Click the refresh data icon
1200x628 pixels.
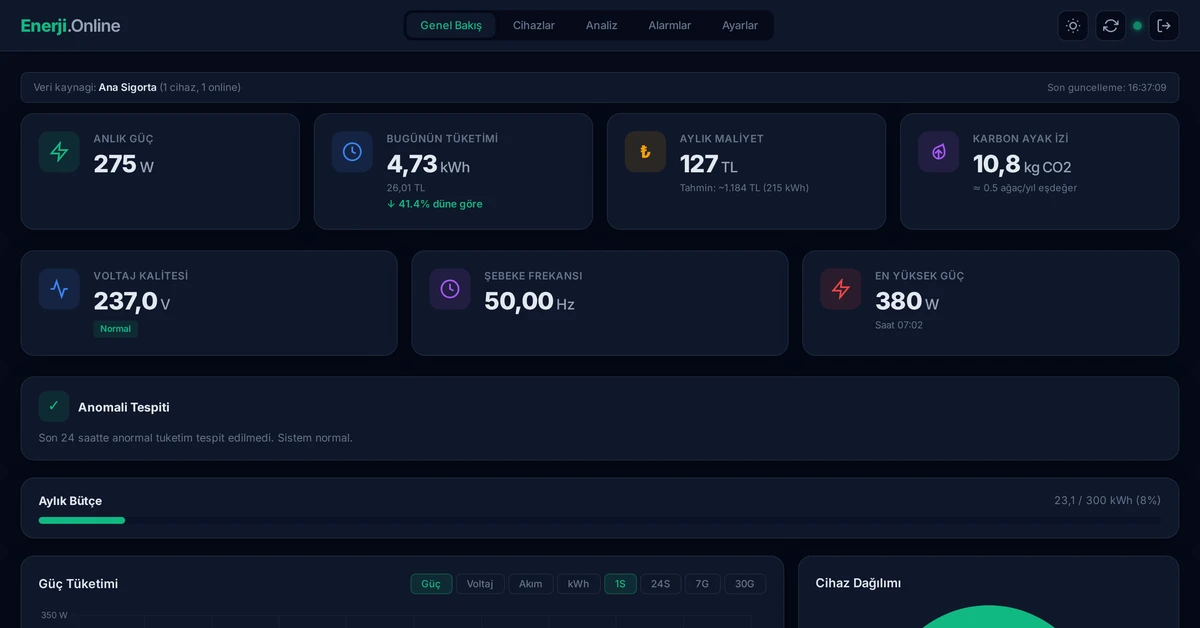coord(1110,26)
